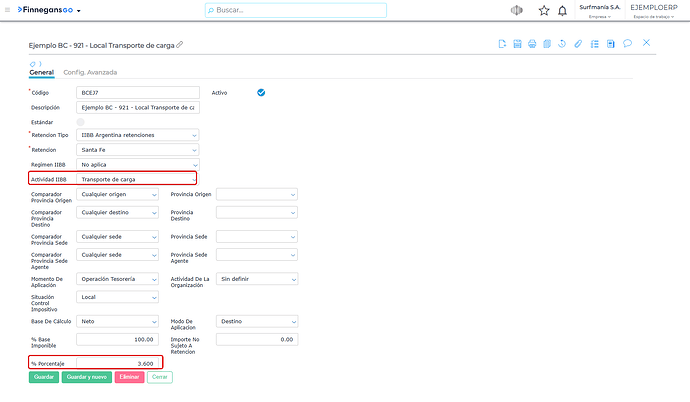Viewport: 690px width, 402px height.
Task: Click the copy document icon
Action: (547, 44)
